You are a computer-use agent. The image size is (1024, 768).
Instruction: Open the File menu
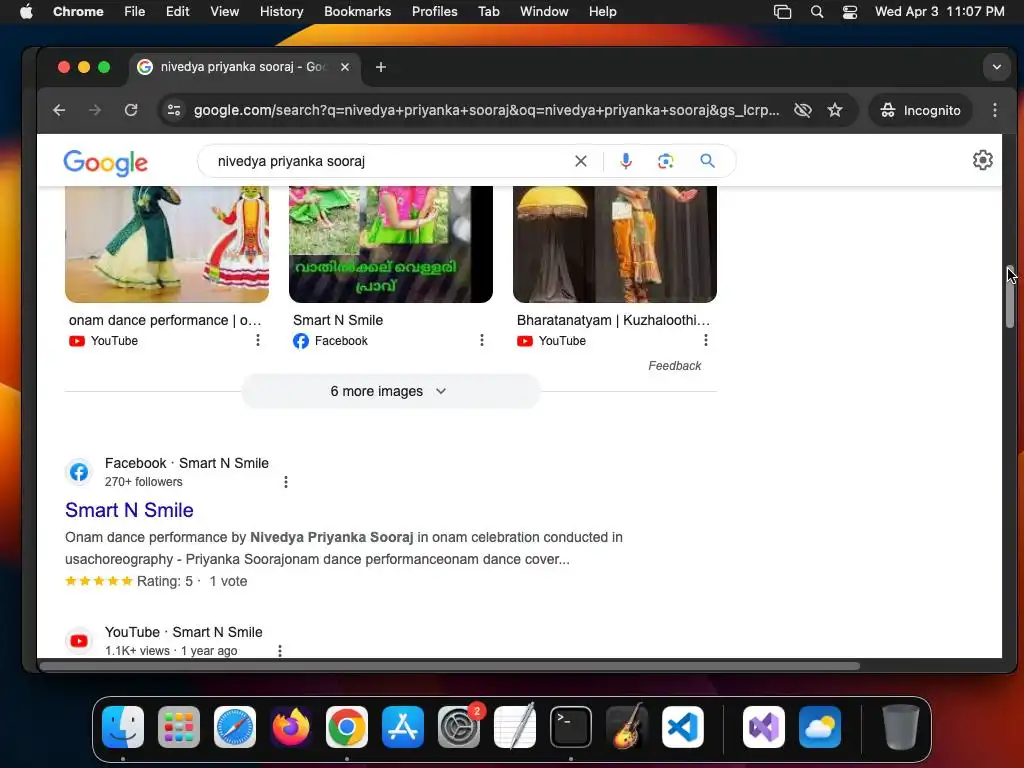[135, 12]
